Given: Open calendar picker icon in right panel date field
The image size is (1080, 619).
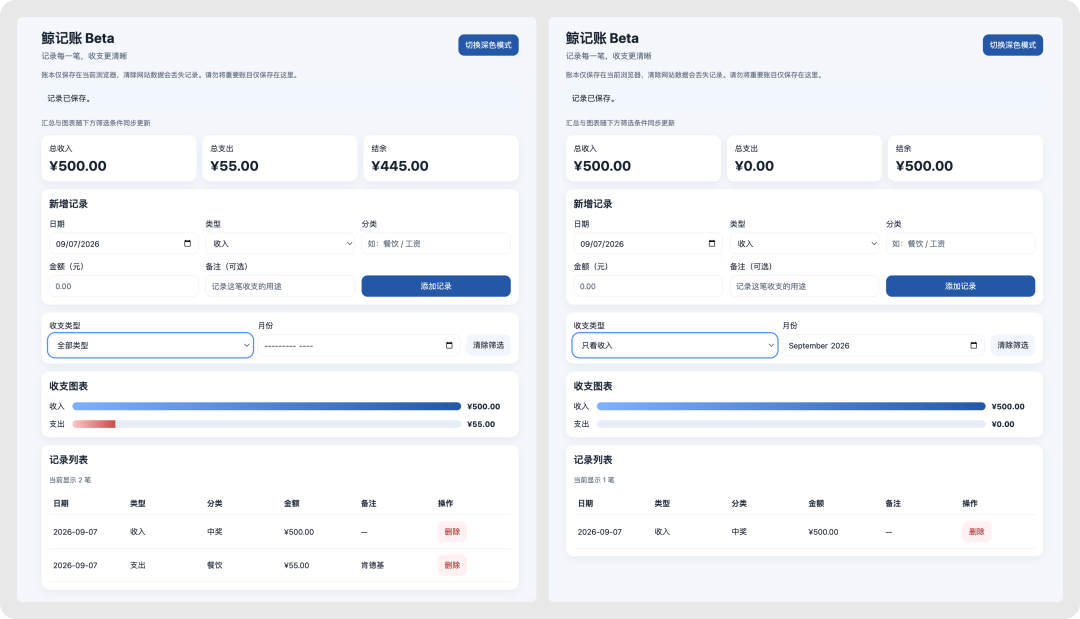Looking at the screenshot, I should tap(712, 244).
